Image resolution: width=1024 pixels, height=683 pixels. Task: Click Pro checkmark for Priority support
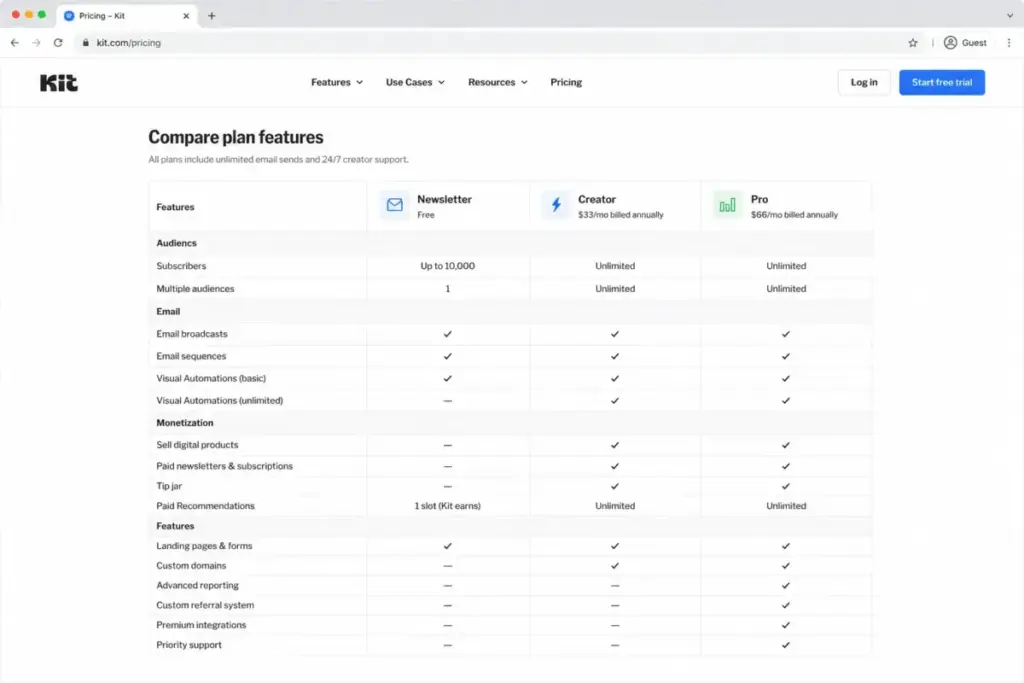[x=786, y=644]
